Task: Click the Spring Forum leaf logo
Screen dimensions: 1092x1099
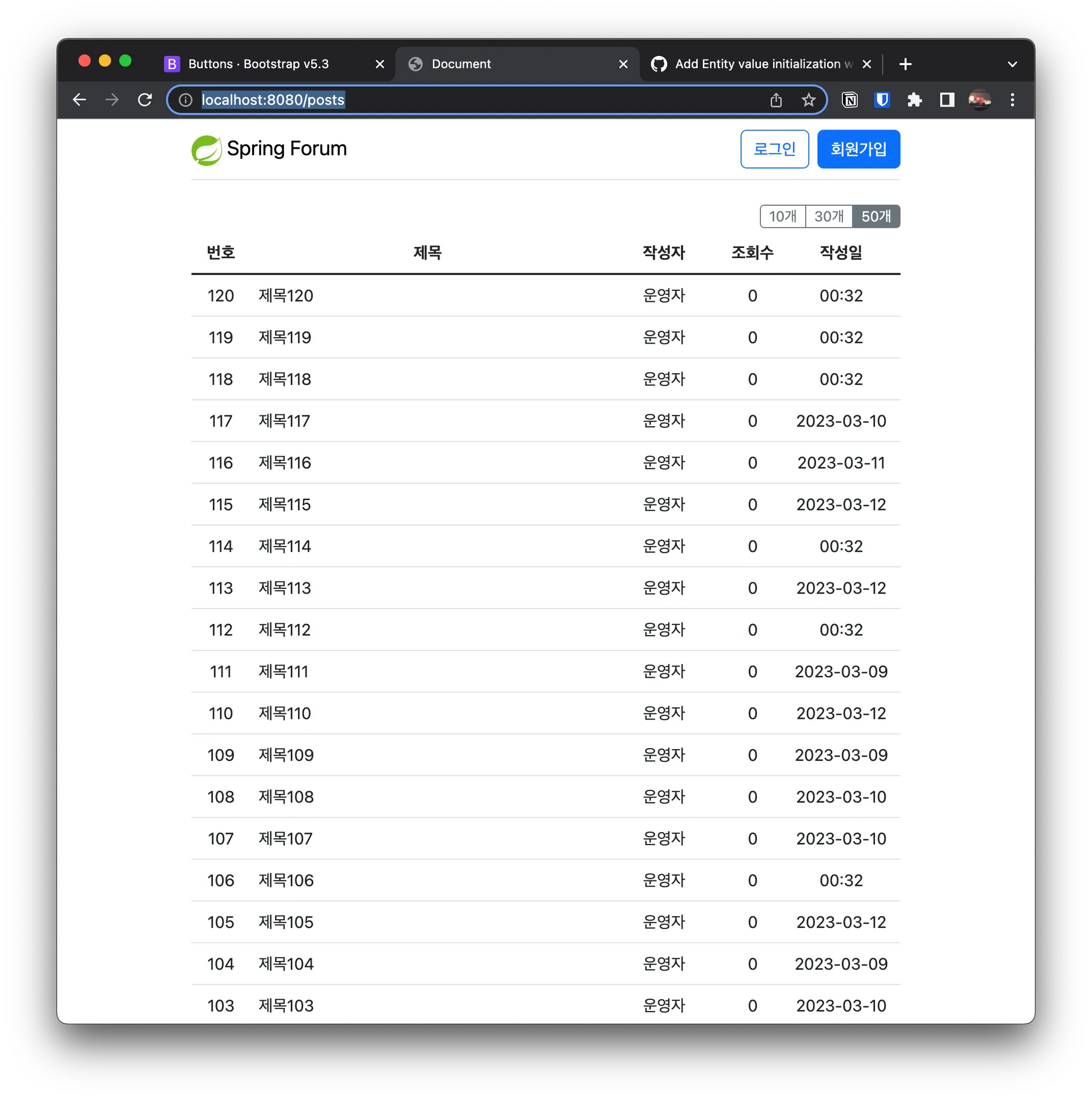Action: coord(206,150)
